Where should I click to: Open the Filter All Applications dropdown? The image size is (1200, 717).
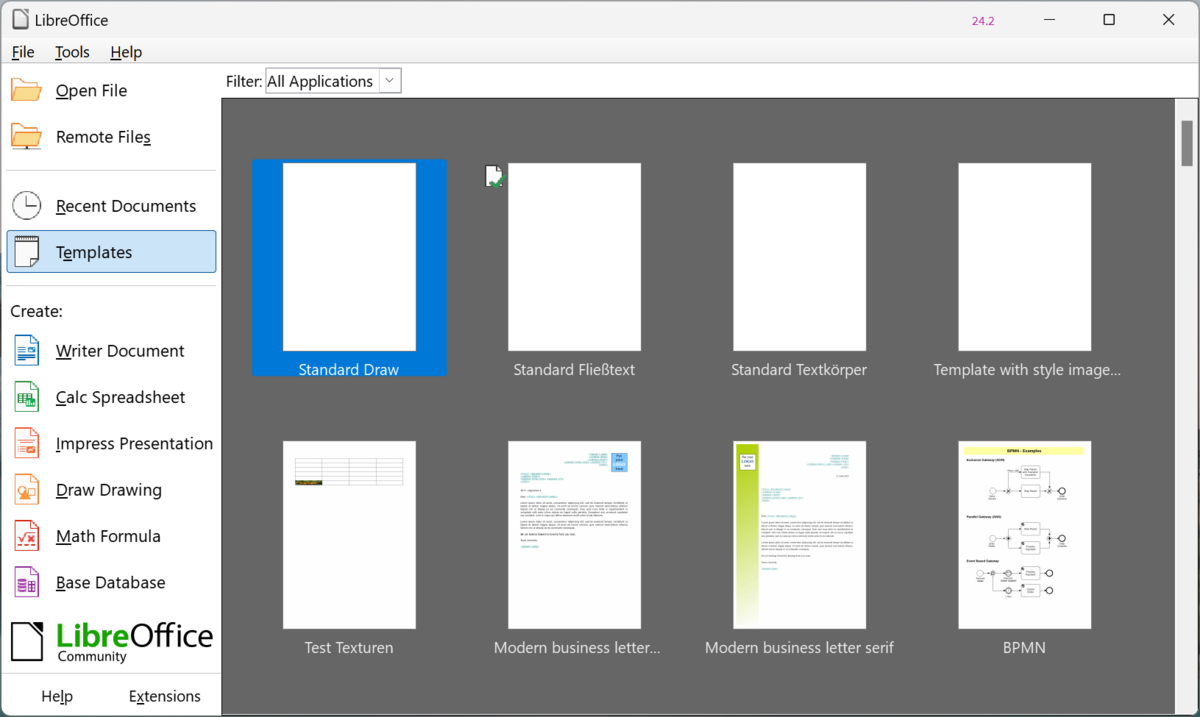click(x=333, y=81)
